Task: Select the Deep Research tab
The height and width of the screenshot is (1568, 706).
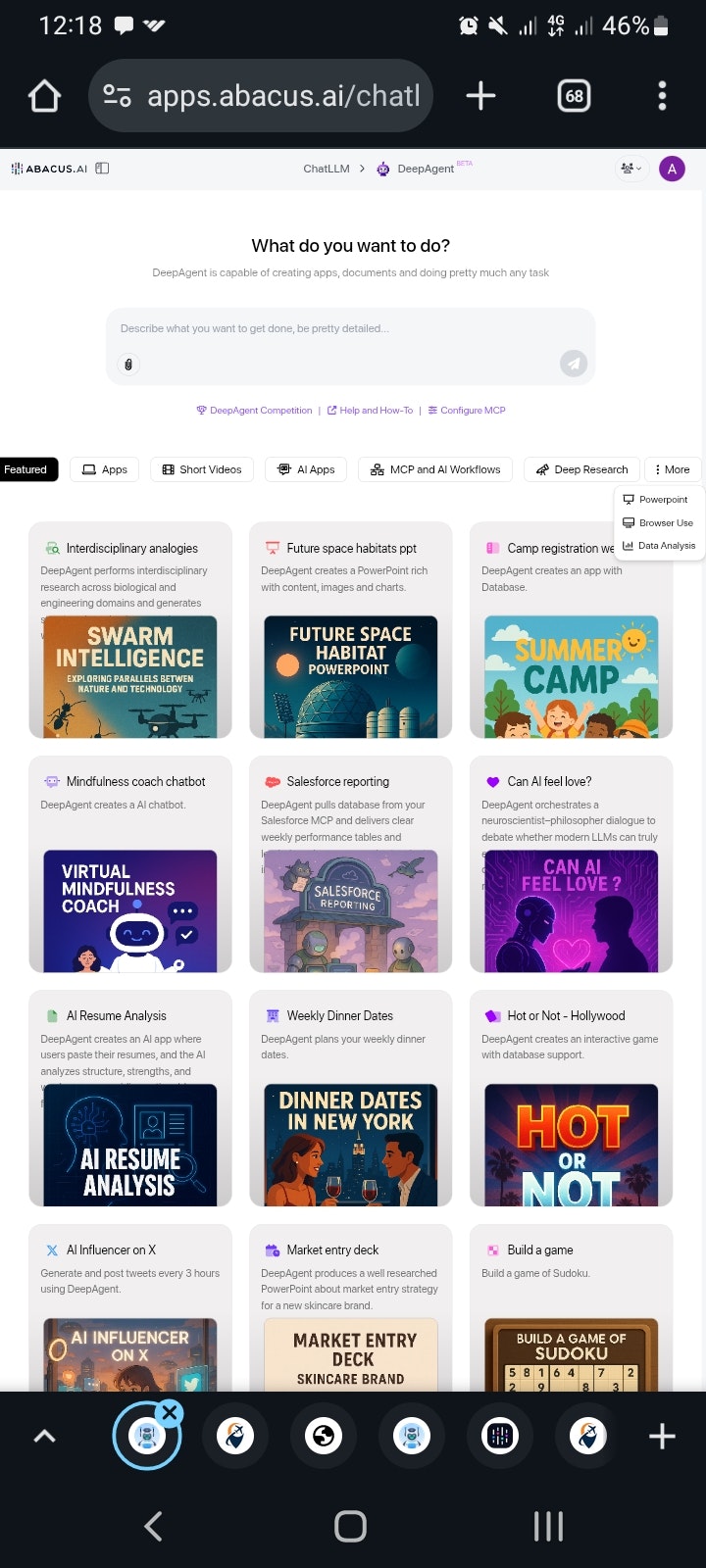Action: pos(581,469)
